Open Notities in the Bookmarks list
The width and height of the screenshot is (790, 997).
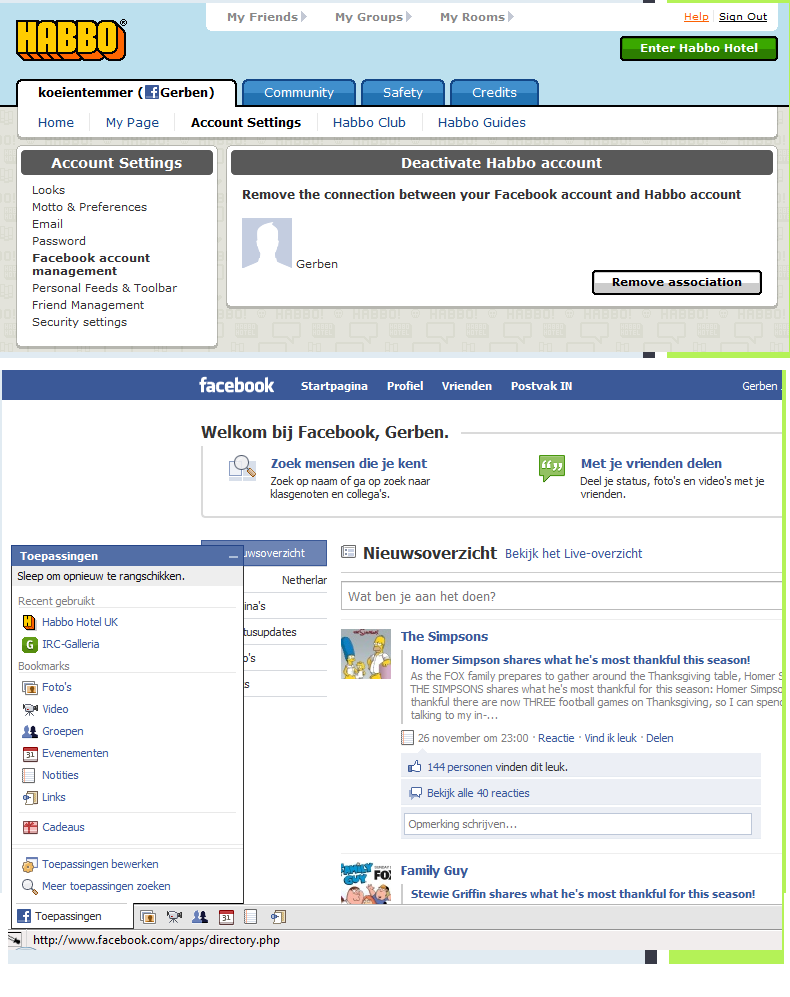60,775
